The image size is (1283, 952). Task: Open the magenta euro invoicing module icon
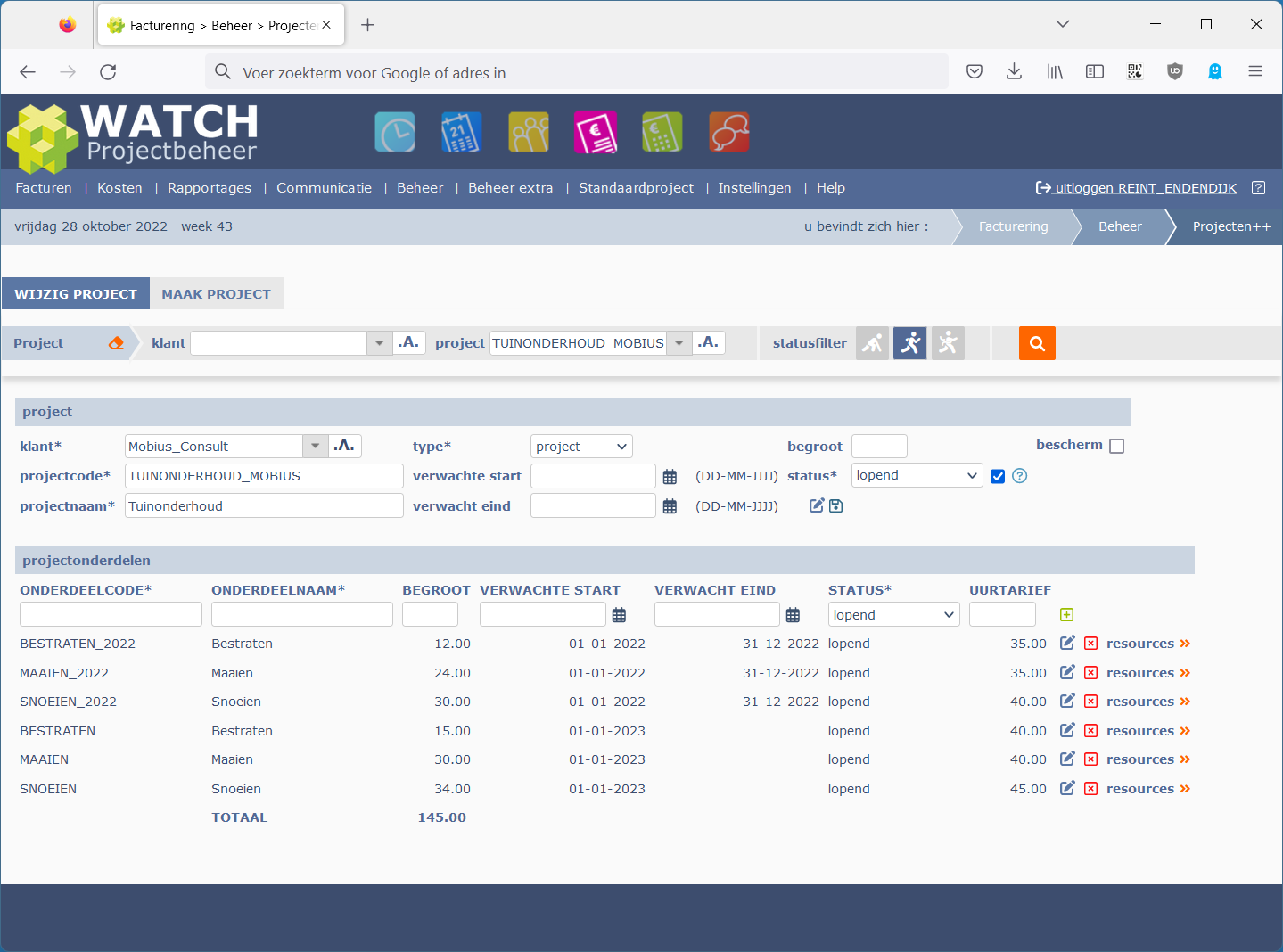click(596, 133)
